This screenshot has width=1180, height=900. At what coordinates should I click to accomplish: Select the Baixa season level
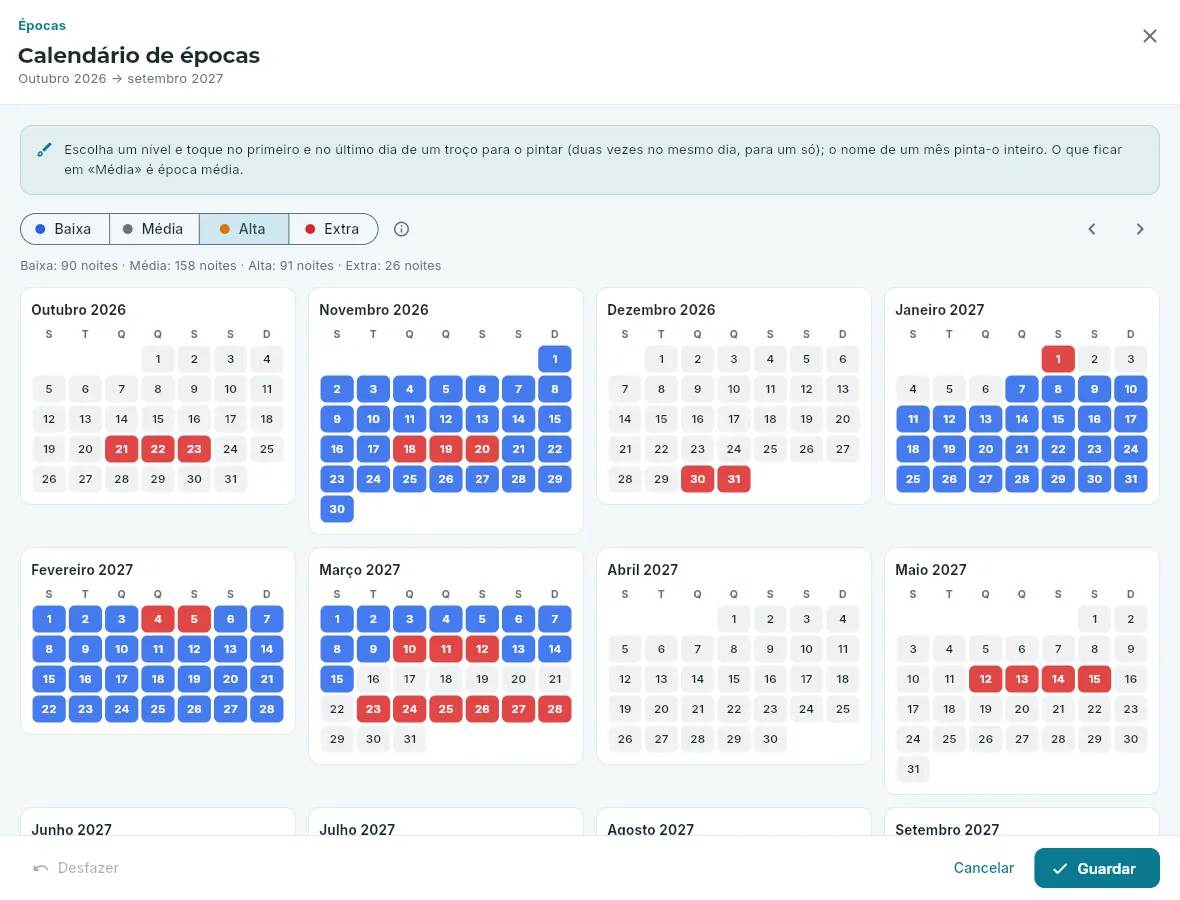pyautogui.click(x=65, y=229)
